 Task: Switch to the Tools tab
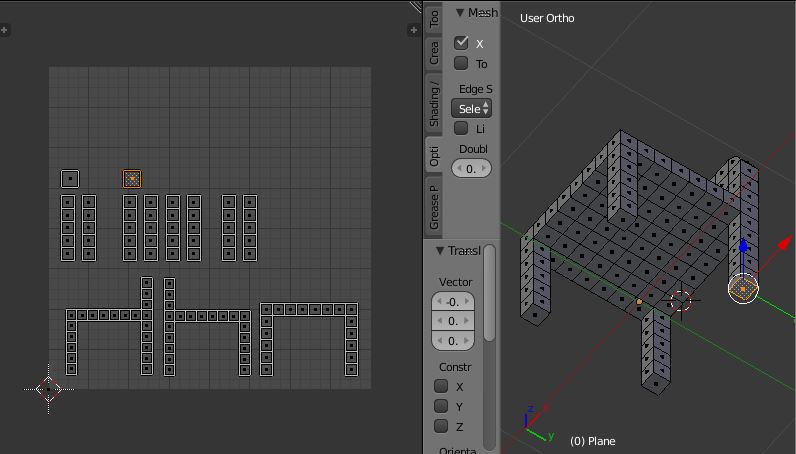tap(434, 18)
